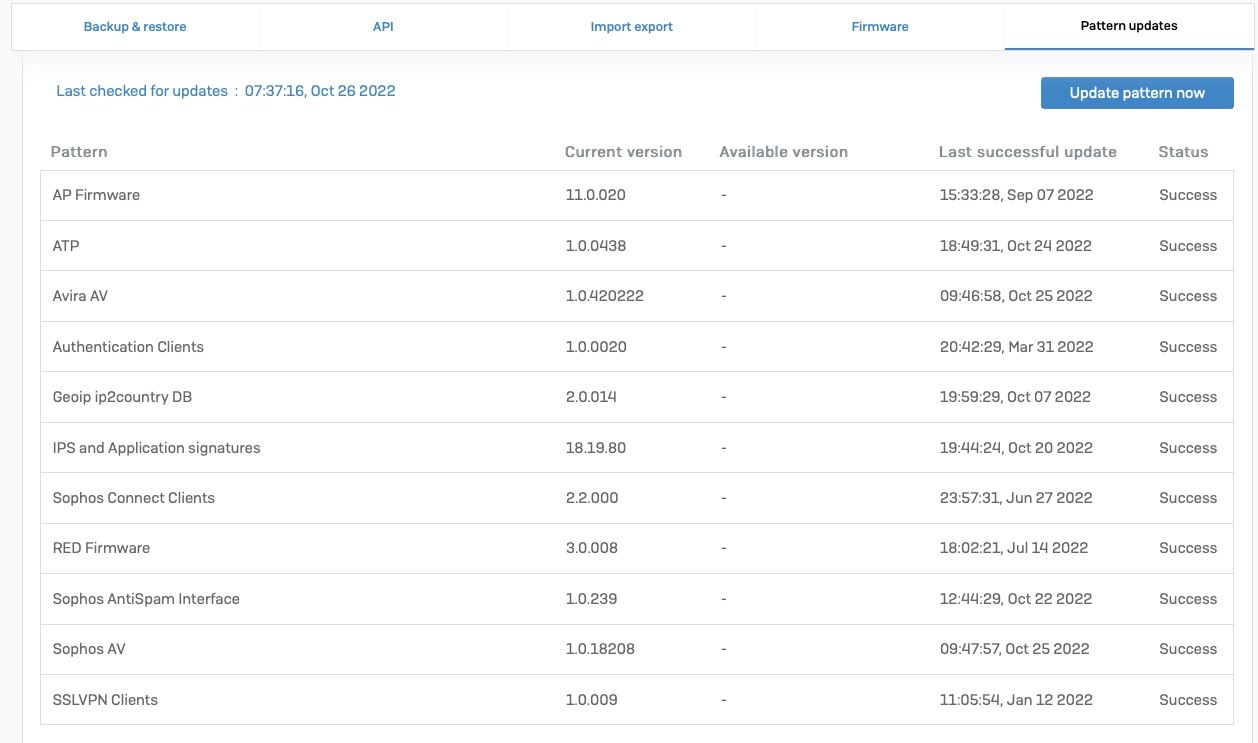Image resolution: width=1258 pixels, height=743 pixels.
Task: Select the Avira AV pattern name
Action: click(x=80, y=296)
